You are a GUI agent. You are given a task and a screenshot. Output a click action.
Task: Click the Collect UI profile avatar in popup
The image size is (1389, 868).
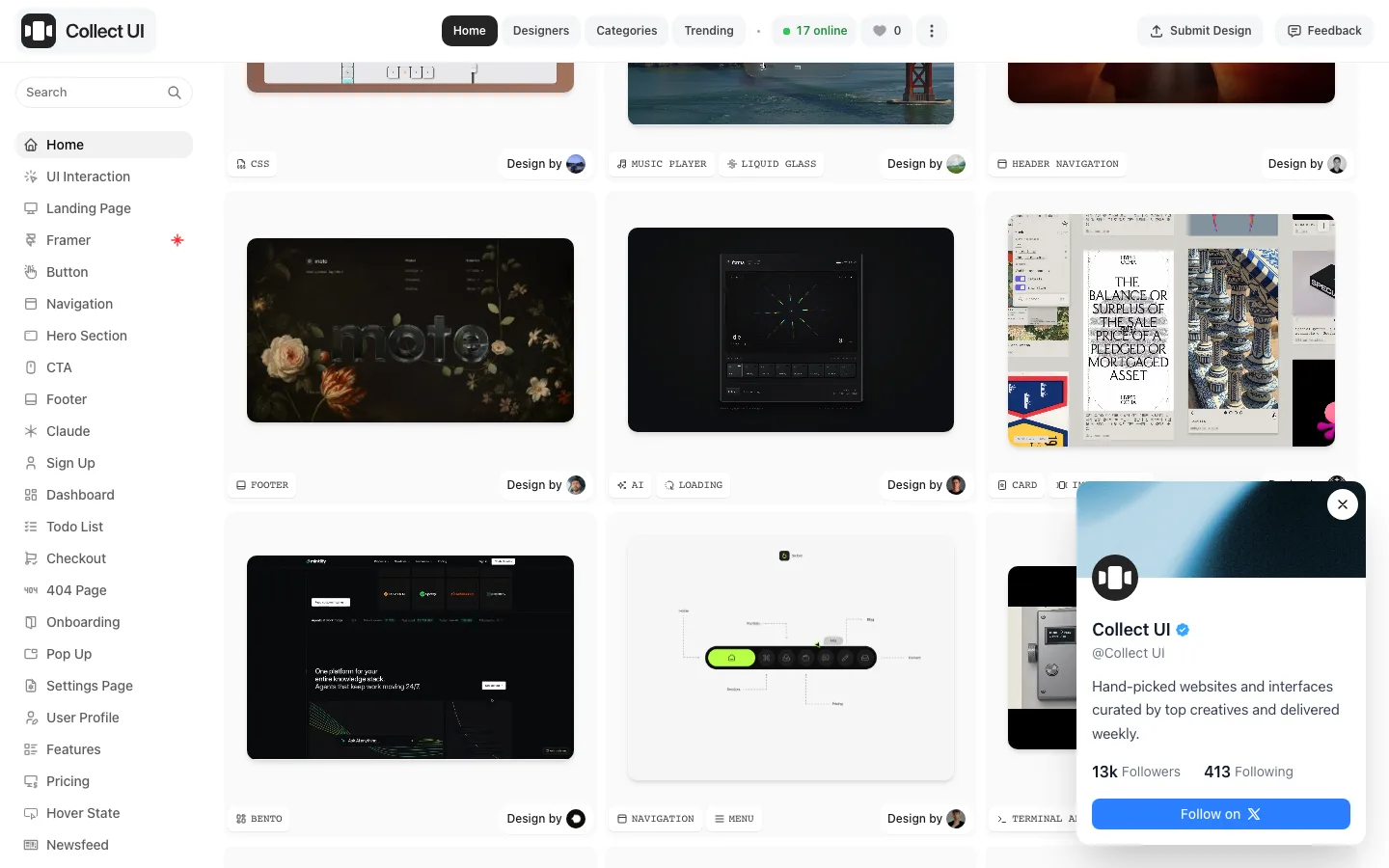tap(1115, 578)
